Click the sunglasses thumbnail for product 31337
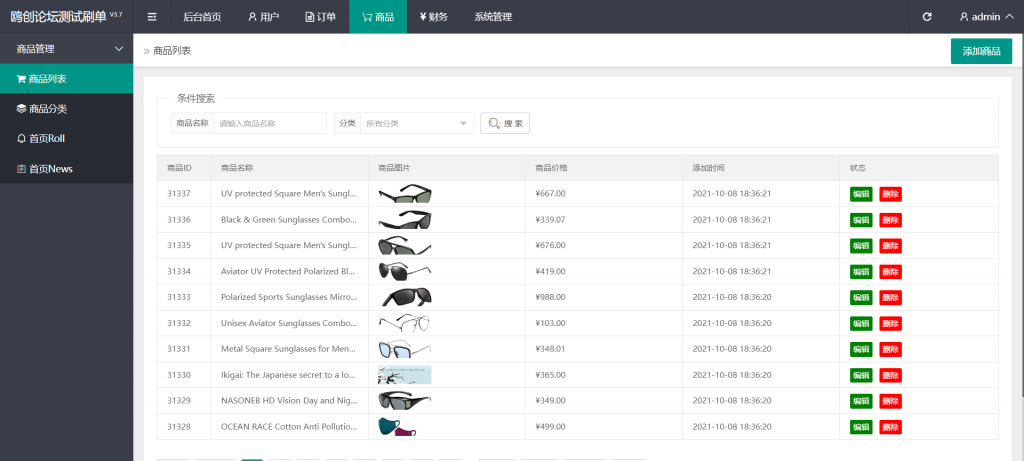The width and height of the screenshot is (1024, 461). click(x=405, y=193)
